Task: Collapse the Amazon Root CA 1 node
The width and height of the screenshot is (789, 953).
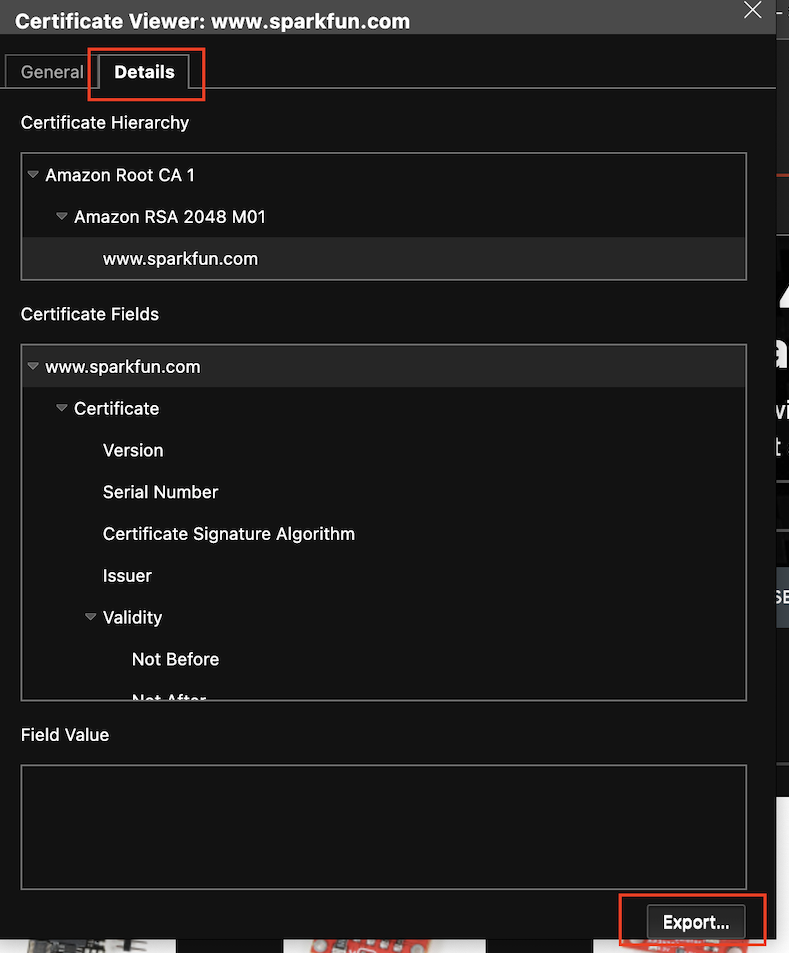Action: (33, 175)
